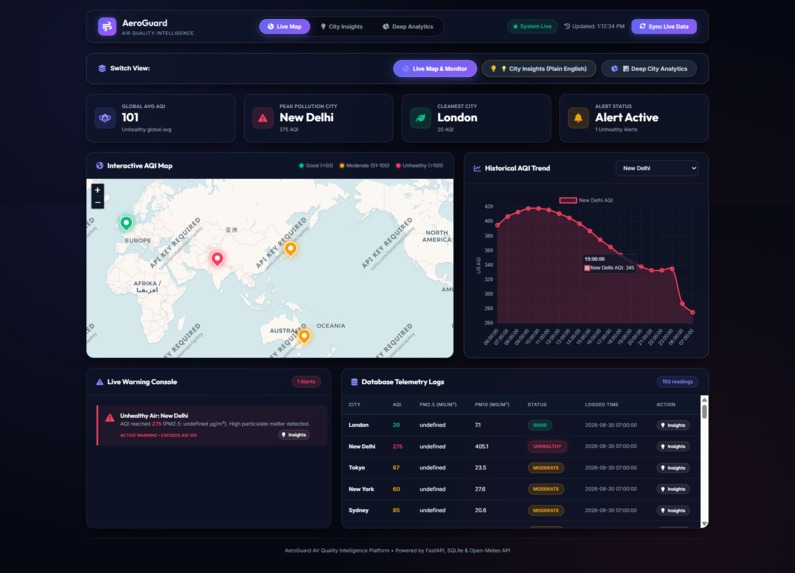Click the red New Delhi map marker
Image resolution: width=795 pixels, height=573 pixels.
point(217,259)
